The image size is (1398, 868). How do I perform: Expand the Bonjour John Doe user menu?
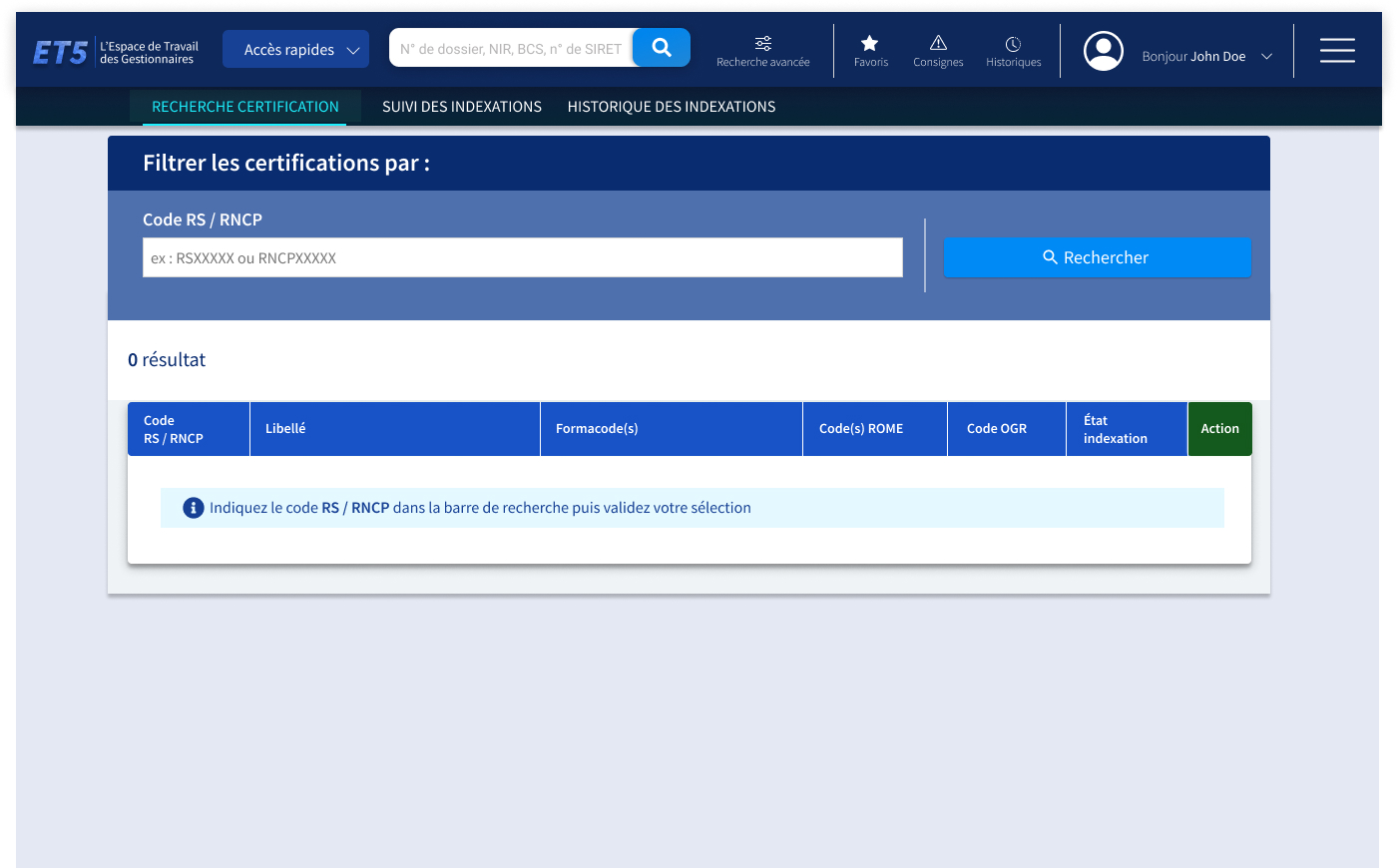(1206, 57)
